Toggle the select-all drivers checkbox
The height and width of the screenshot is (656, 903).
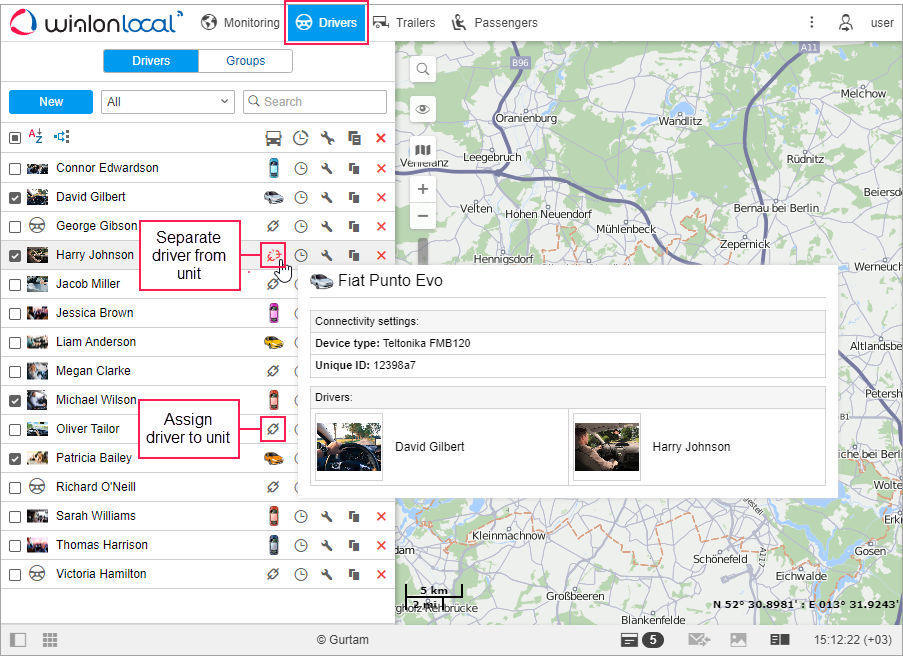(15, 138)
